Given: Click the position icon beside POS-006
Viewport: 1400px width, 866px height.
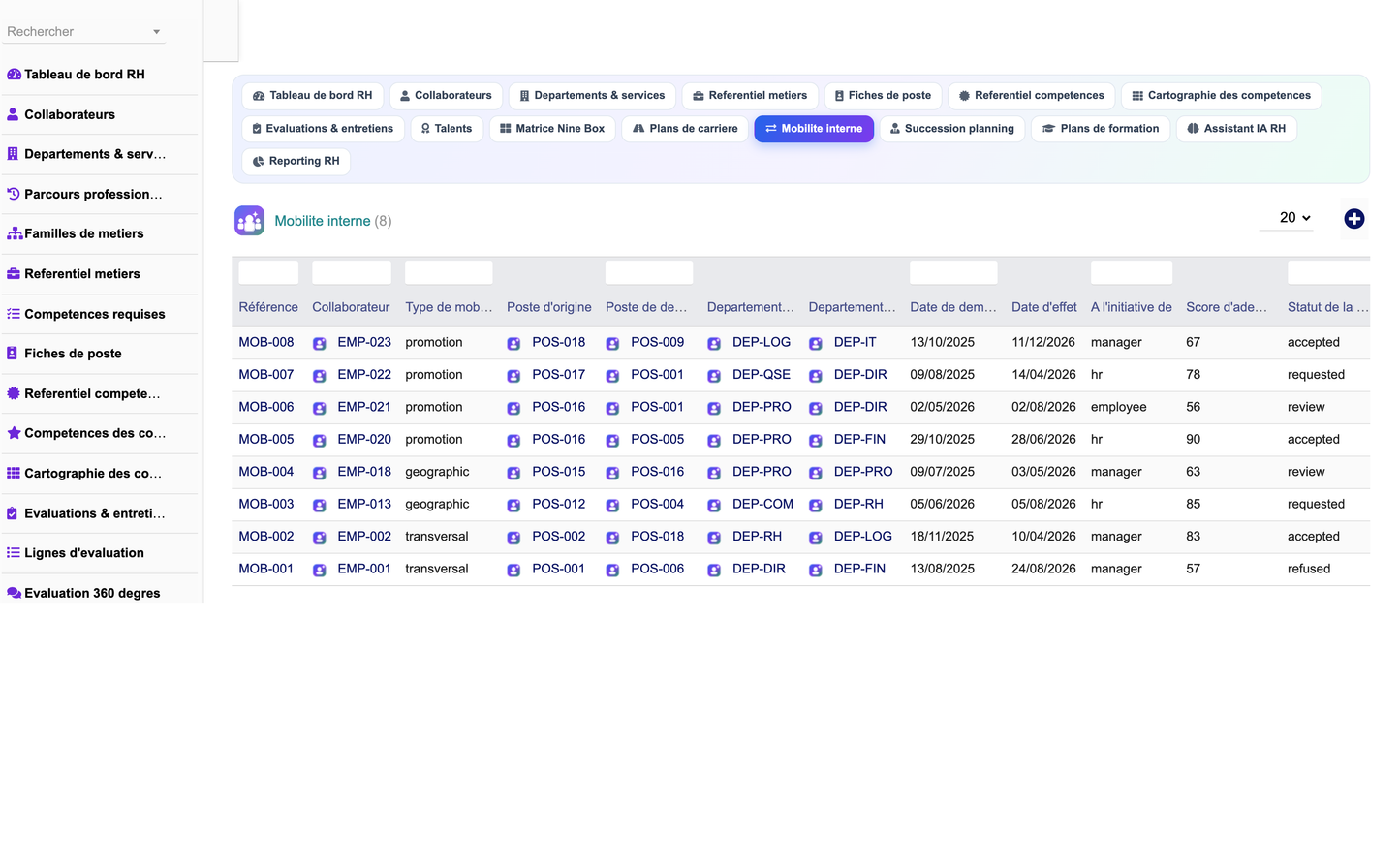Looking at the screenshot, I should (612, 571).
